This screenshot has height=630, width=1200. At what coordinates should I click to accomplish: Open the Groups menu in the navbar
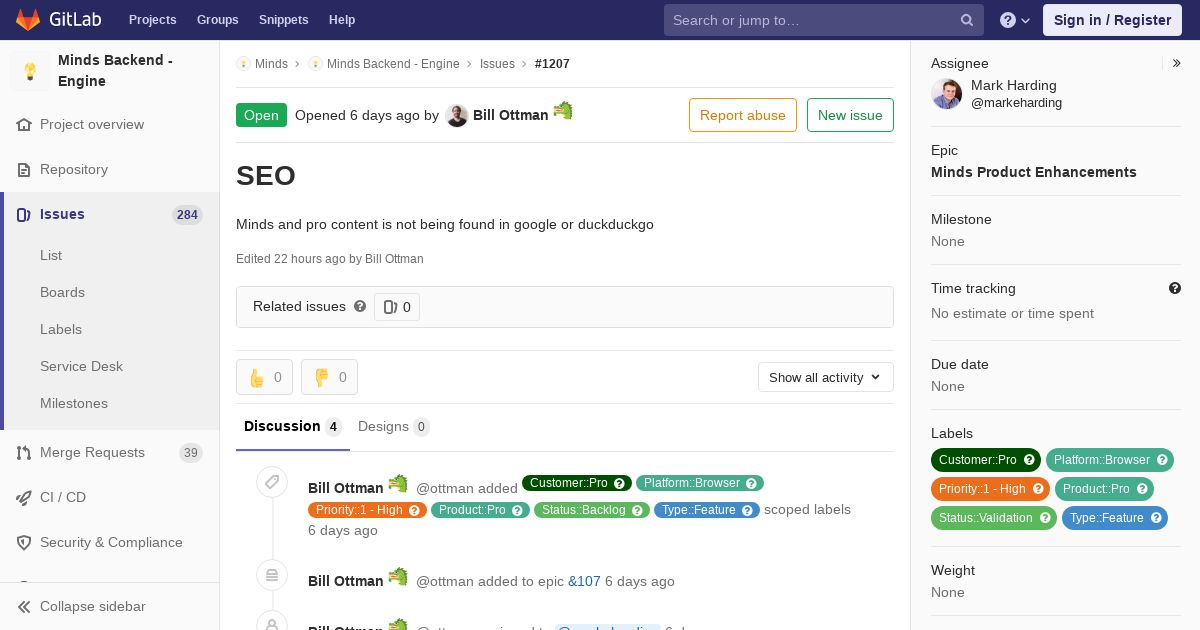coord(218,20)
